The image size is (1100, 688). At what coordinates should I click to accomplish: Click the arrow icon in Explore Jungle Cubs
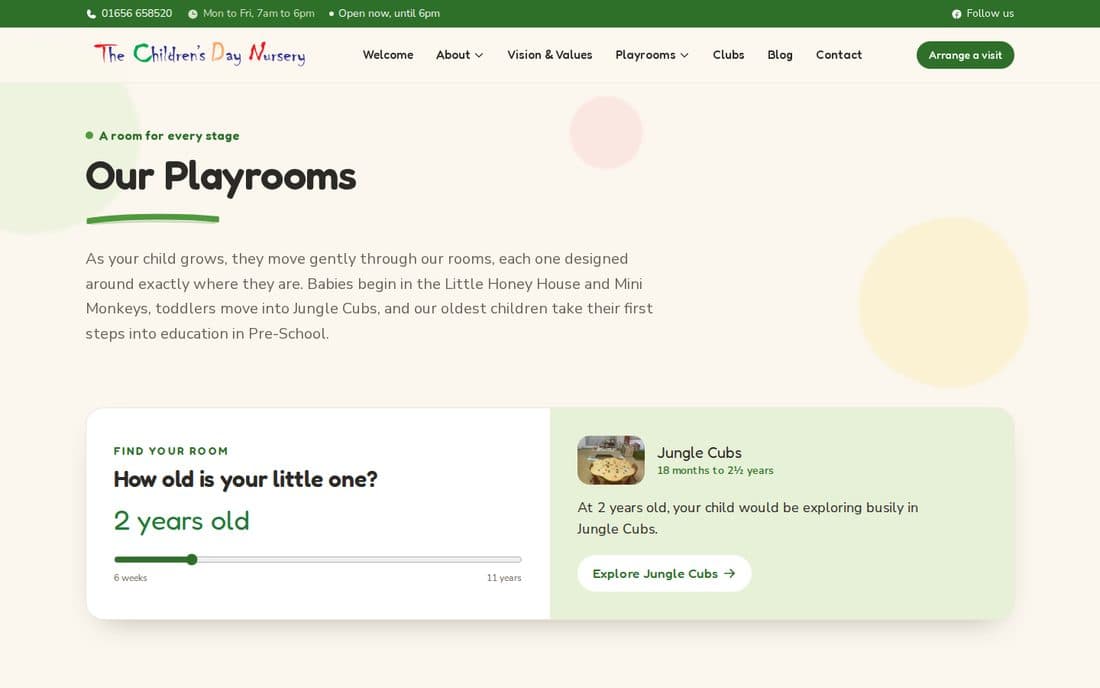tap(730, 574)
